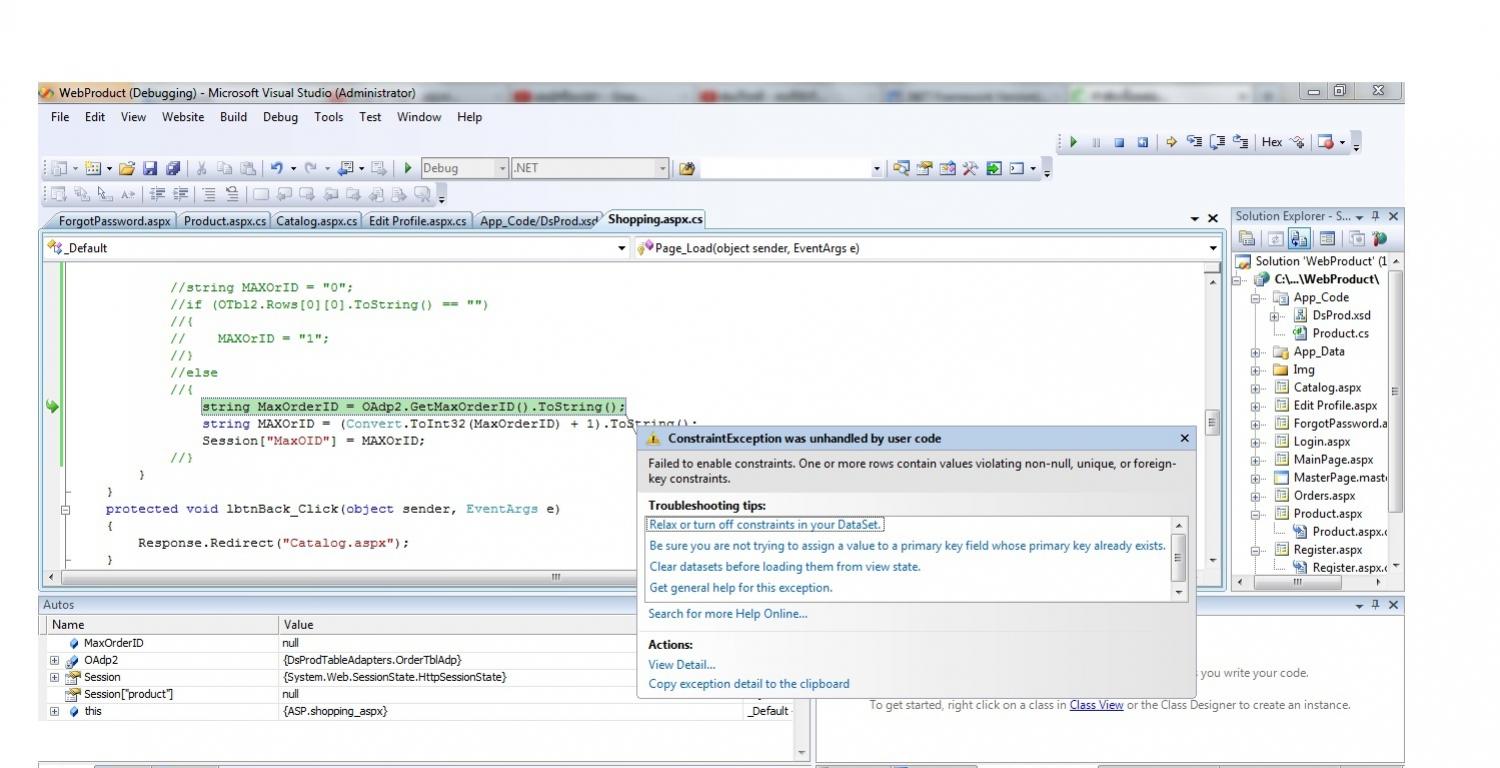The width and height of the screenshot is (1500, 768).
Task: Open the Debug configuration dropdown
Action: tap(503, 168)
